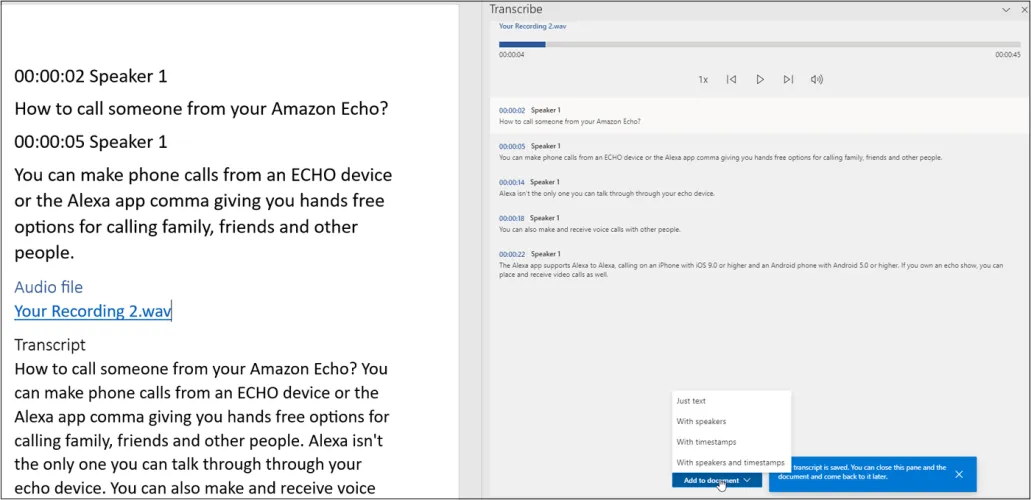Dismiss the transcript saved notification

coord(959,474)
